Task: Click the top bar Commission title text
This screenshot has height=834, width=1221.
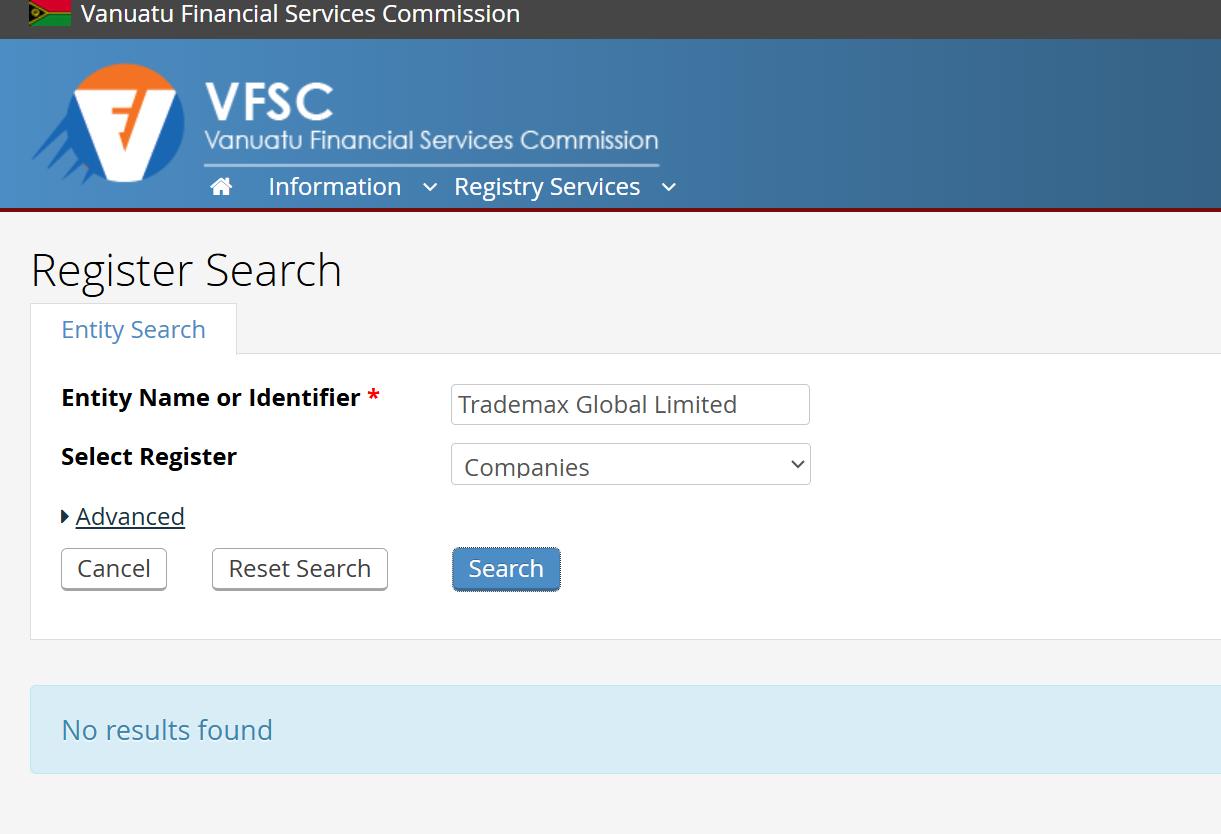Action: (x=300, y=14)
